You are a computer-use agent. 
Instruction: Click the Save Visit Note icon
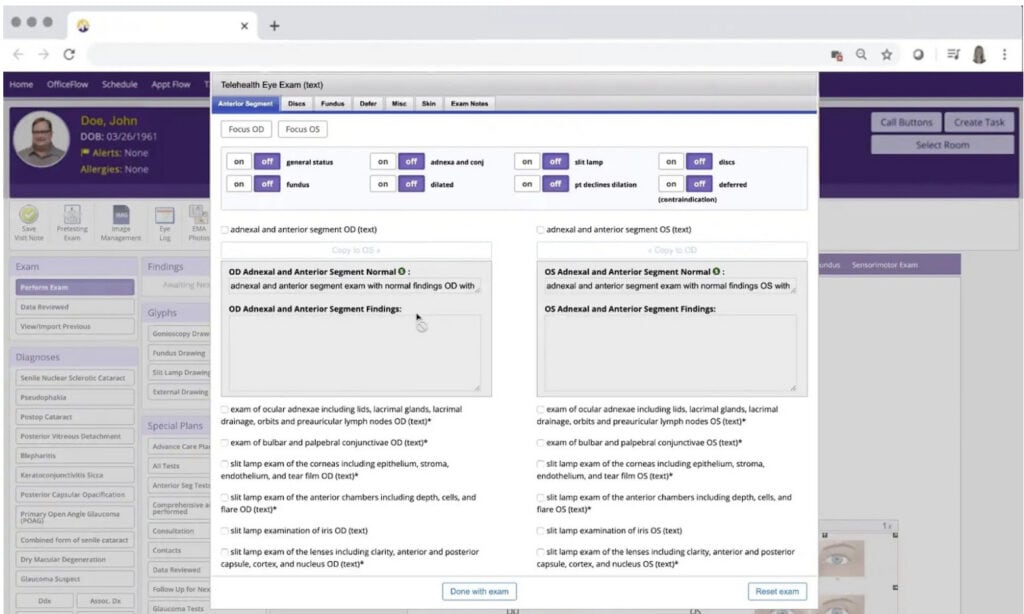[x=29, y=214]
